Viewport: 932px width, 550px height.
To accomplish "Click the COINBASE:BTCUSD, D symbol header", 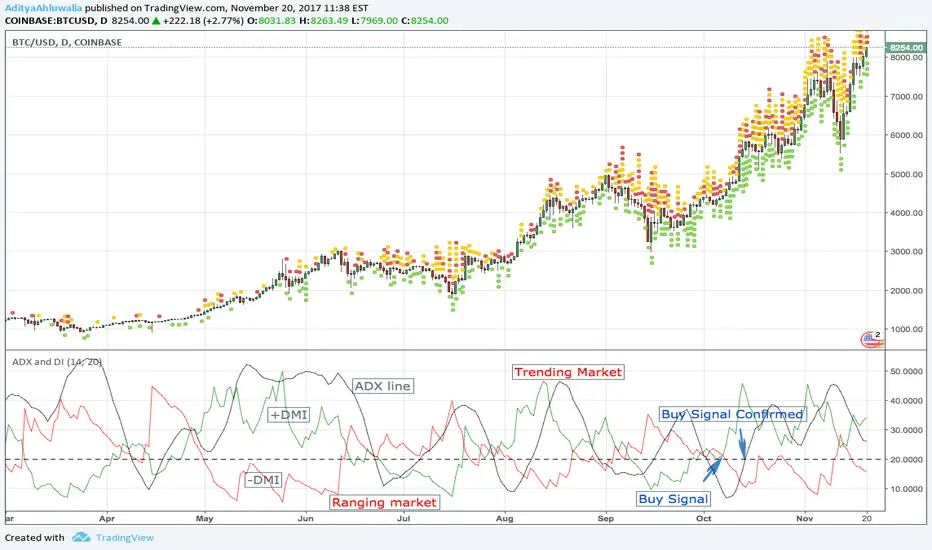I will pyautogui.click(x=56, y=21).
